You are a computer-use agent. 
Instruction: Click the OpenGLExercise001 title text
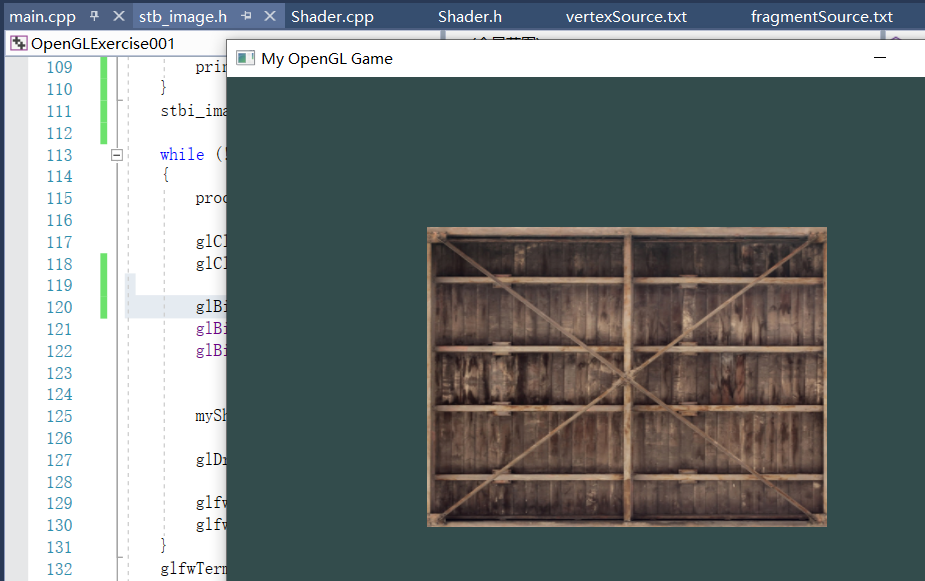click(101, 43)
